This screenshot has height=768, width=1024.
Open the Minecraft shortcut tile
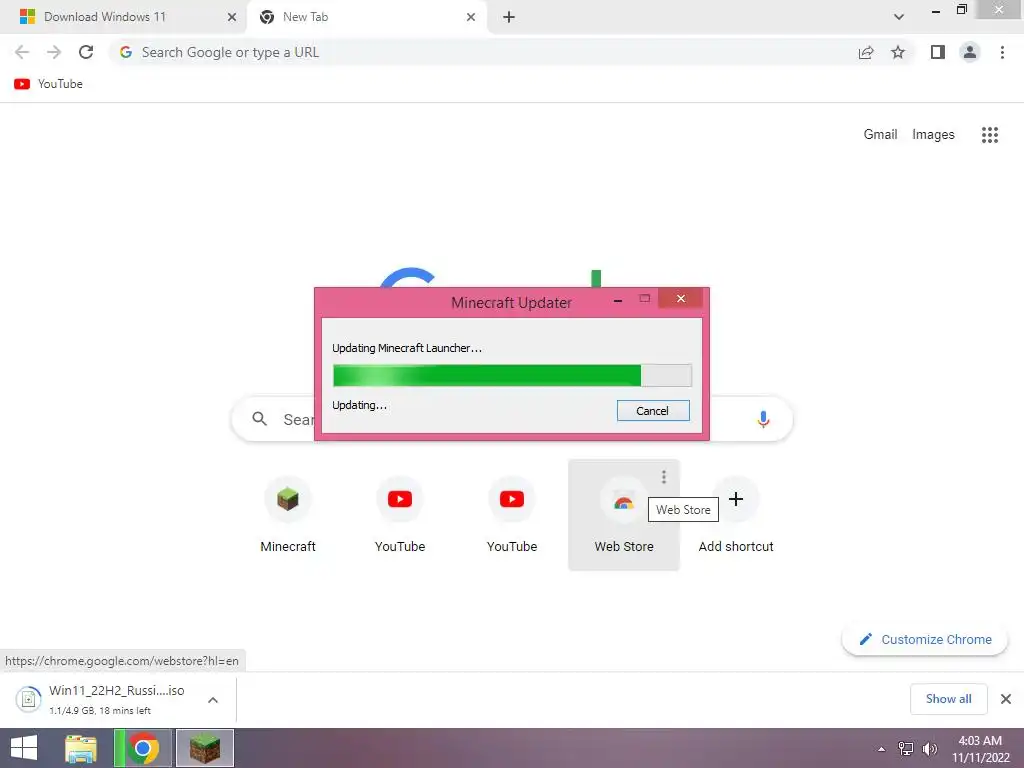pyautogui.click(x=288, y=515)
